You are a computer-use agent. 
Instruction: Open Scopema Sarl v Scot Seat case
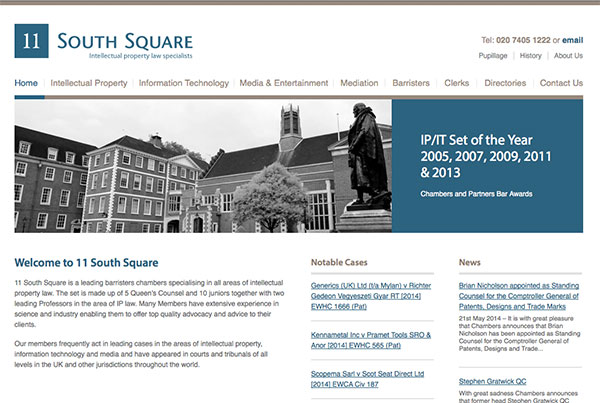(367, 379)
